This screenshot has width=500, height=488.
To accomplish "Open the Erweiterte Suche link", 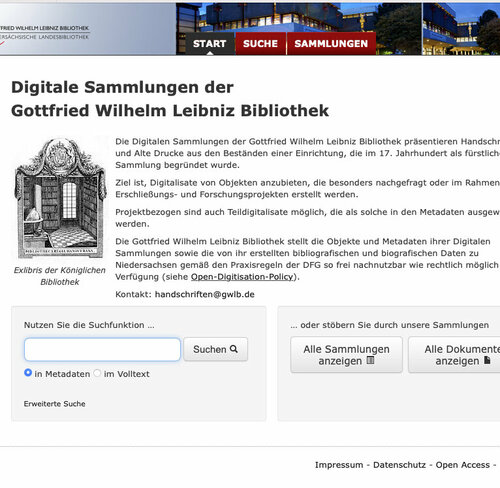I will click(54, 404).
